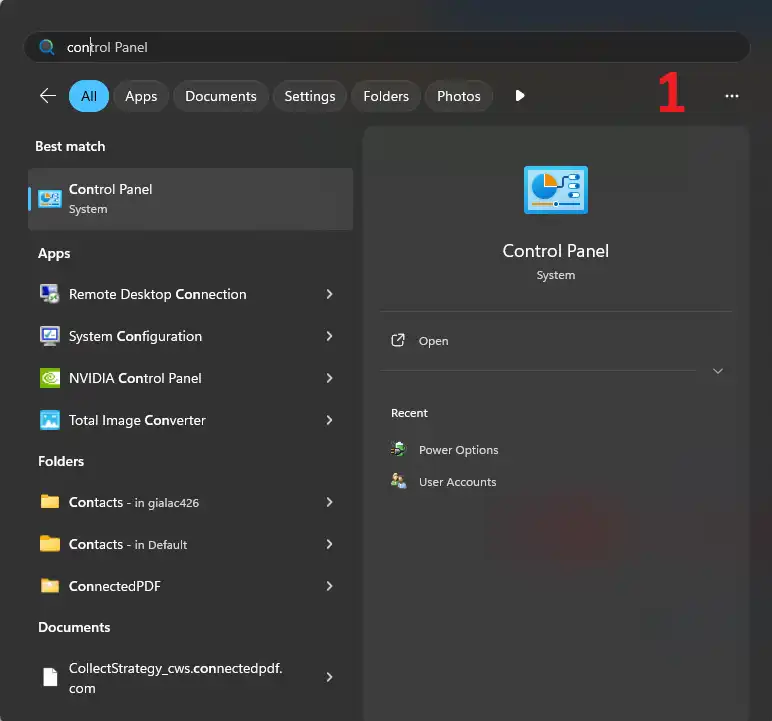Click inside the search text box
The width and height of the screenshot is (772, 721).
pyautogui.click(x=400, y=47)
